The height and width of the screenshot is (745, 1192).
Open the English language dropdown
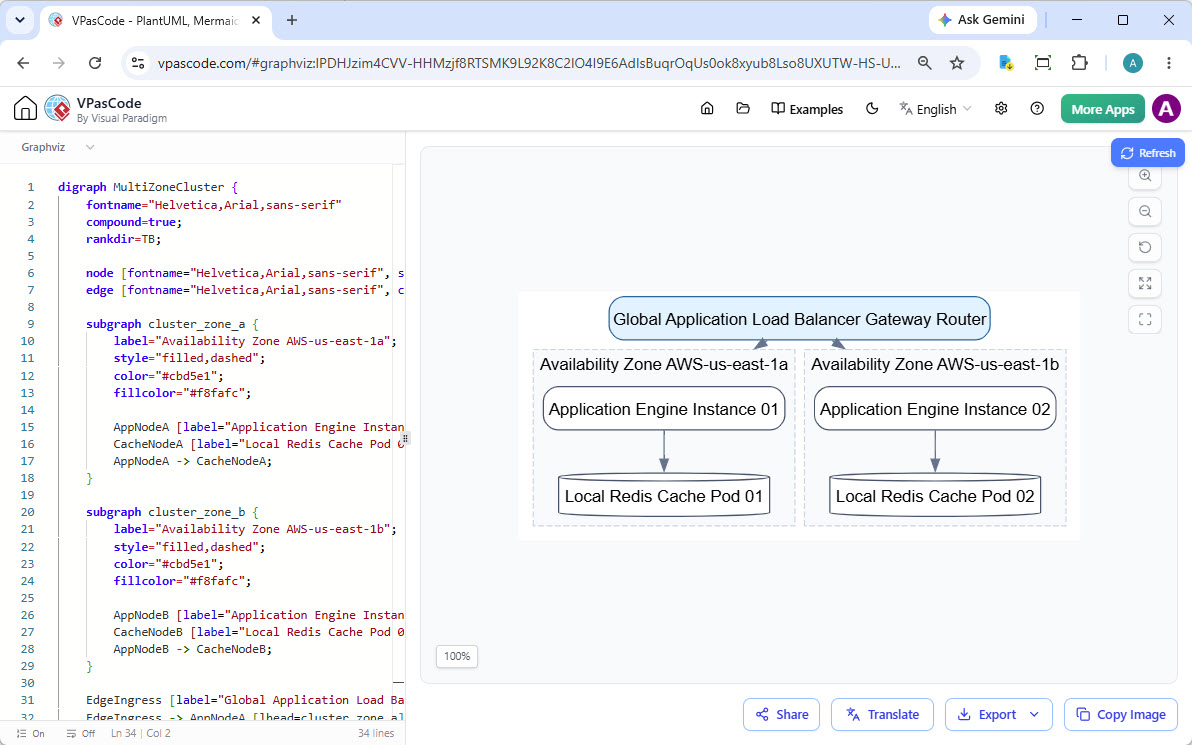pyautogui.click(x=936, y=109)
